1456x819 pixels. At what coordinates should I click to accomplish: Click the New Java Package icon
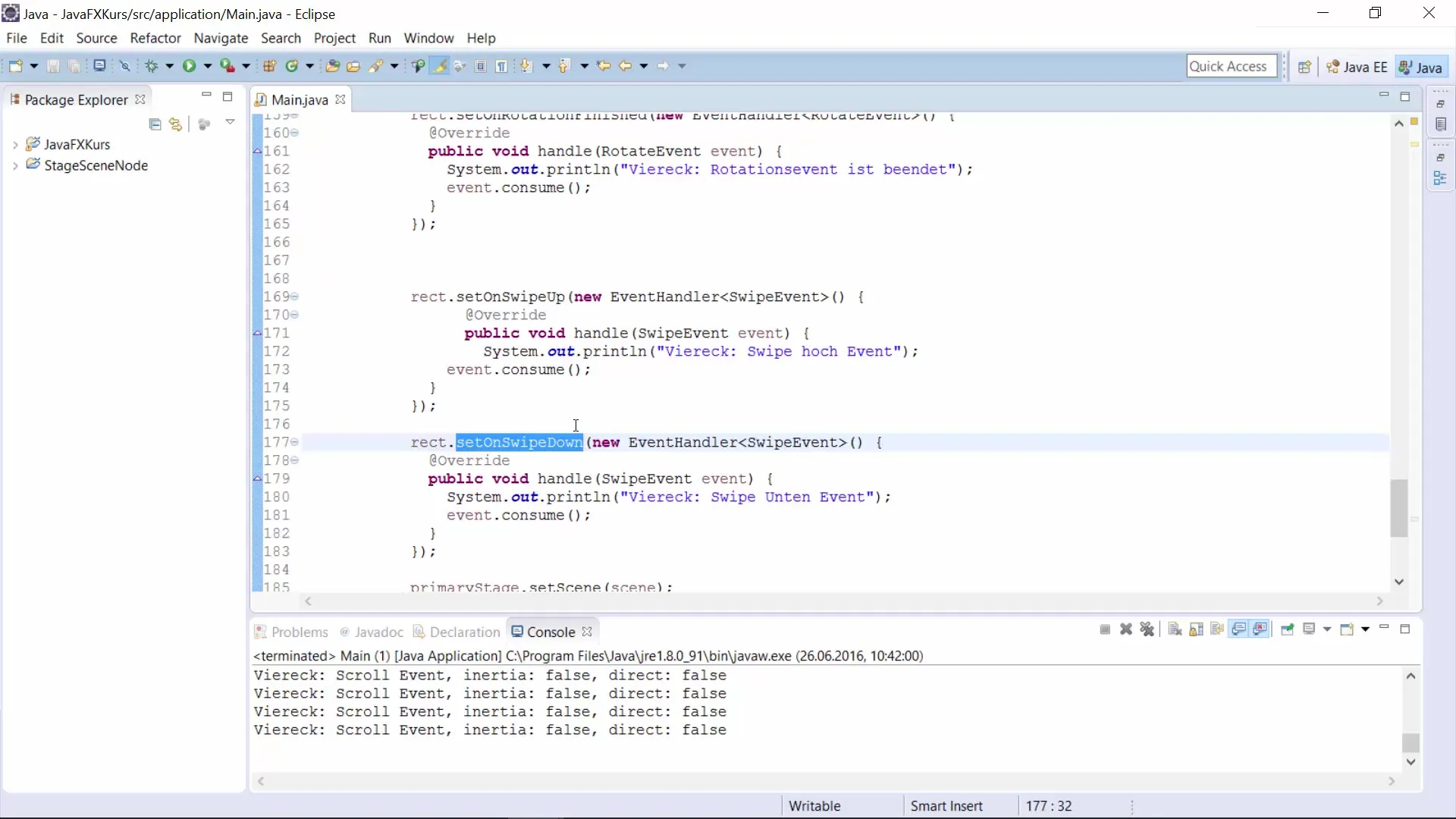point(269,66)
